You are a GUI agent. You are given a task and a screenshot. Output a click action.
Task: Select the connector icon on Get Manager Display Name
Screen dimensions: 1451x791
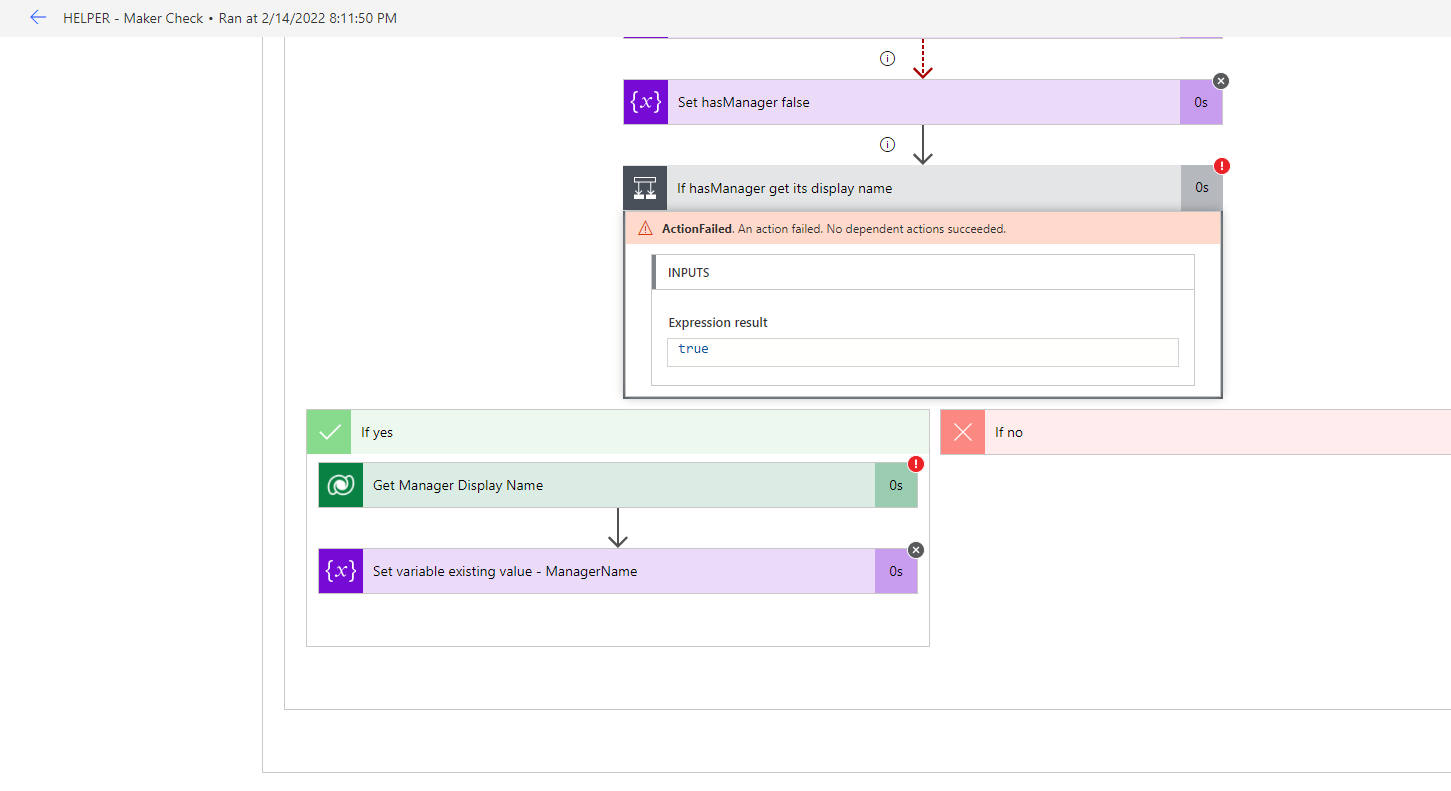[340, 485]
